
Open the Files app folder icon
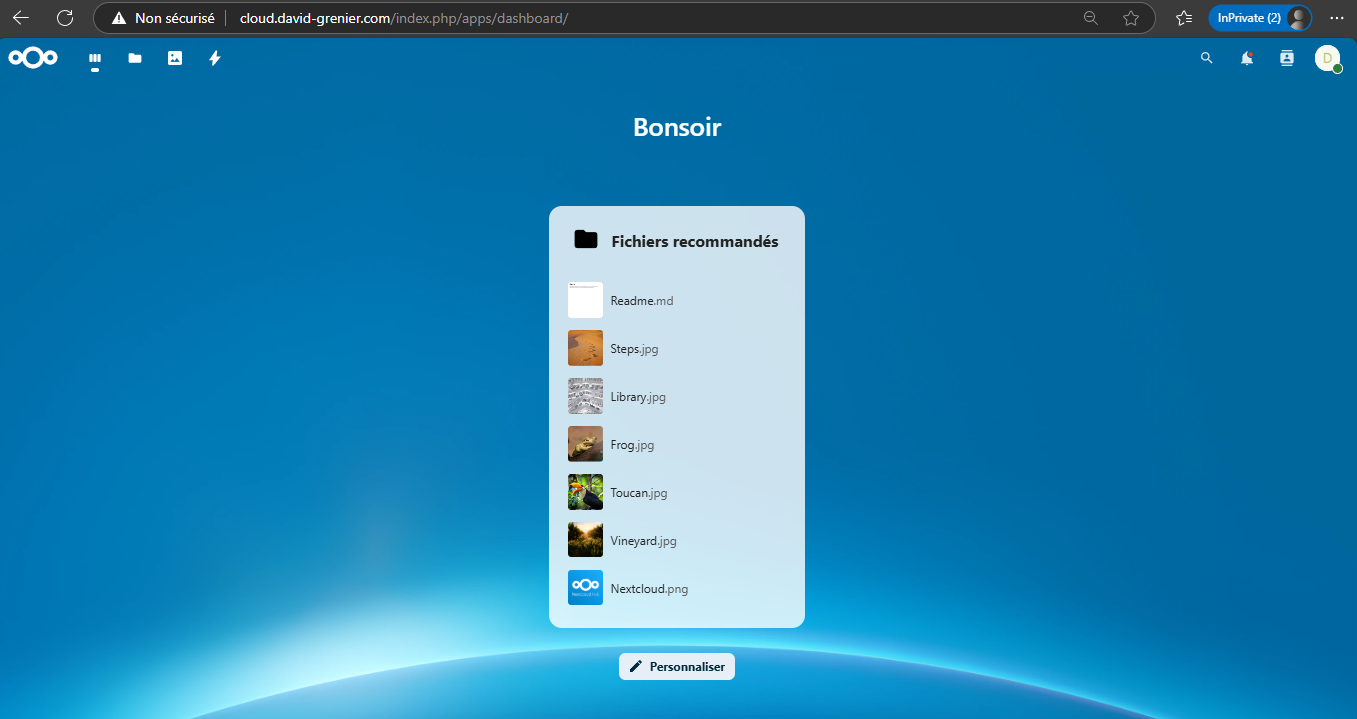pos(135,58)
